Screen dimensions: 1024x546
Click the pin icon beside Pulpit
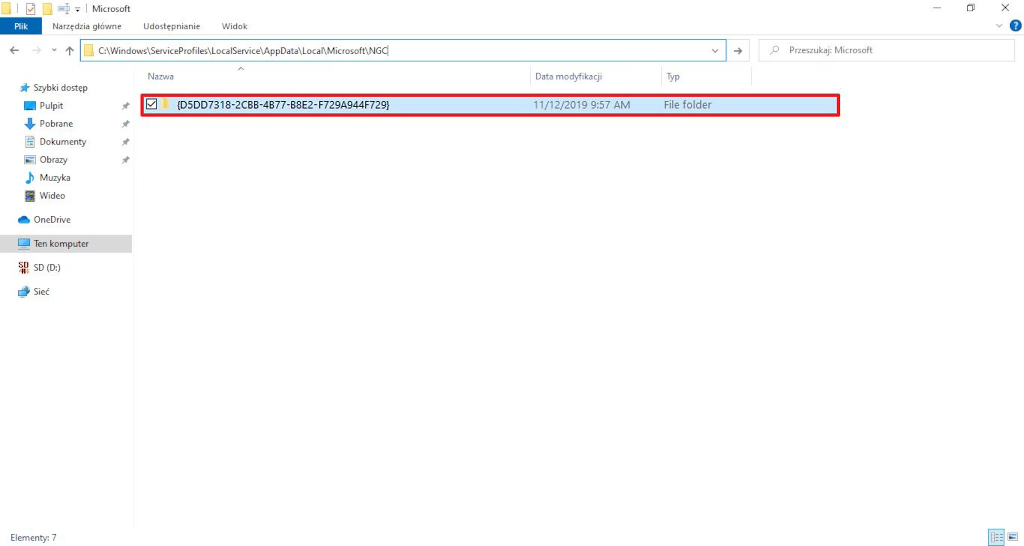coord(125,106)
